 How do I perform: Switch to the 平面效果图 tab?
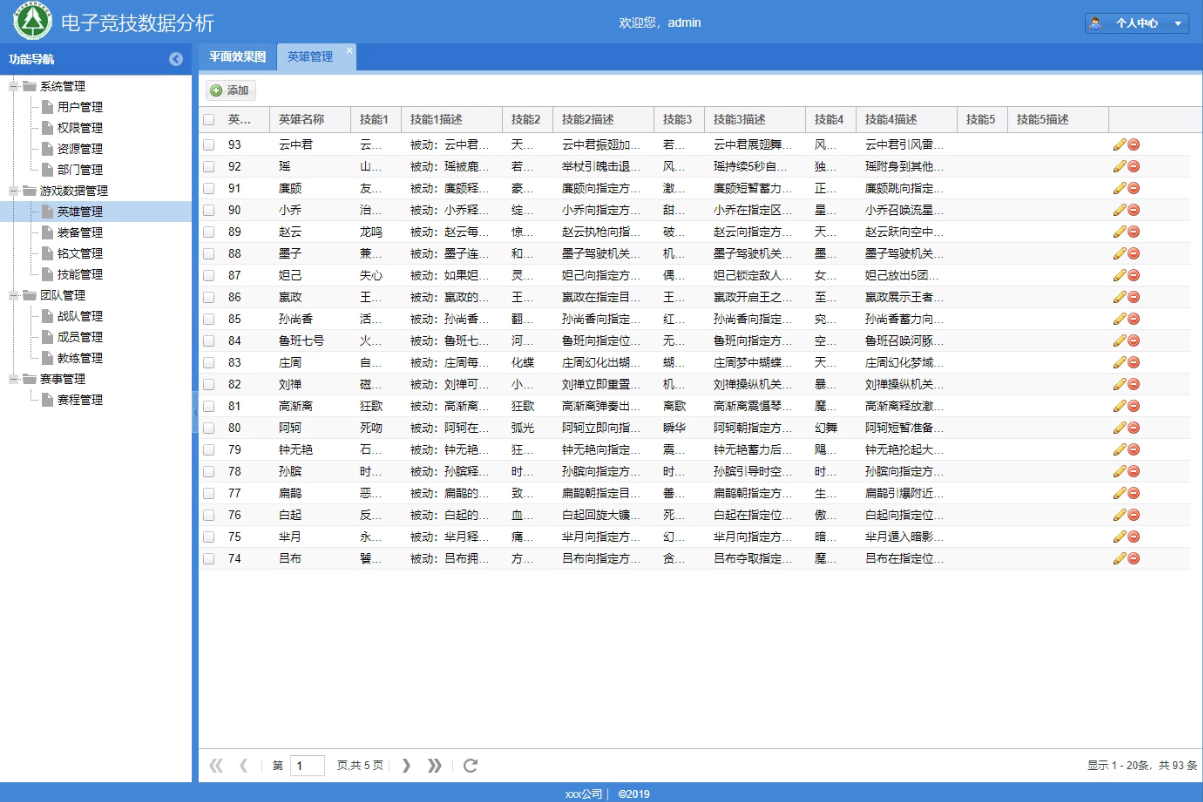(x=237, y=57)
